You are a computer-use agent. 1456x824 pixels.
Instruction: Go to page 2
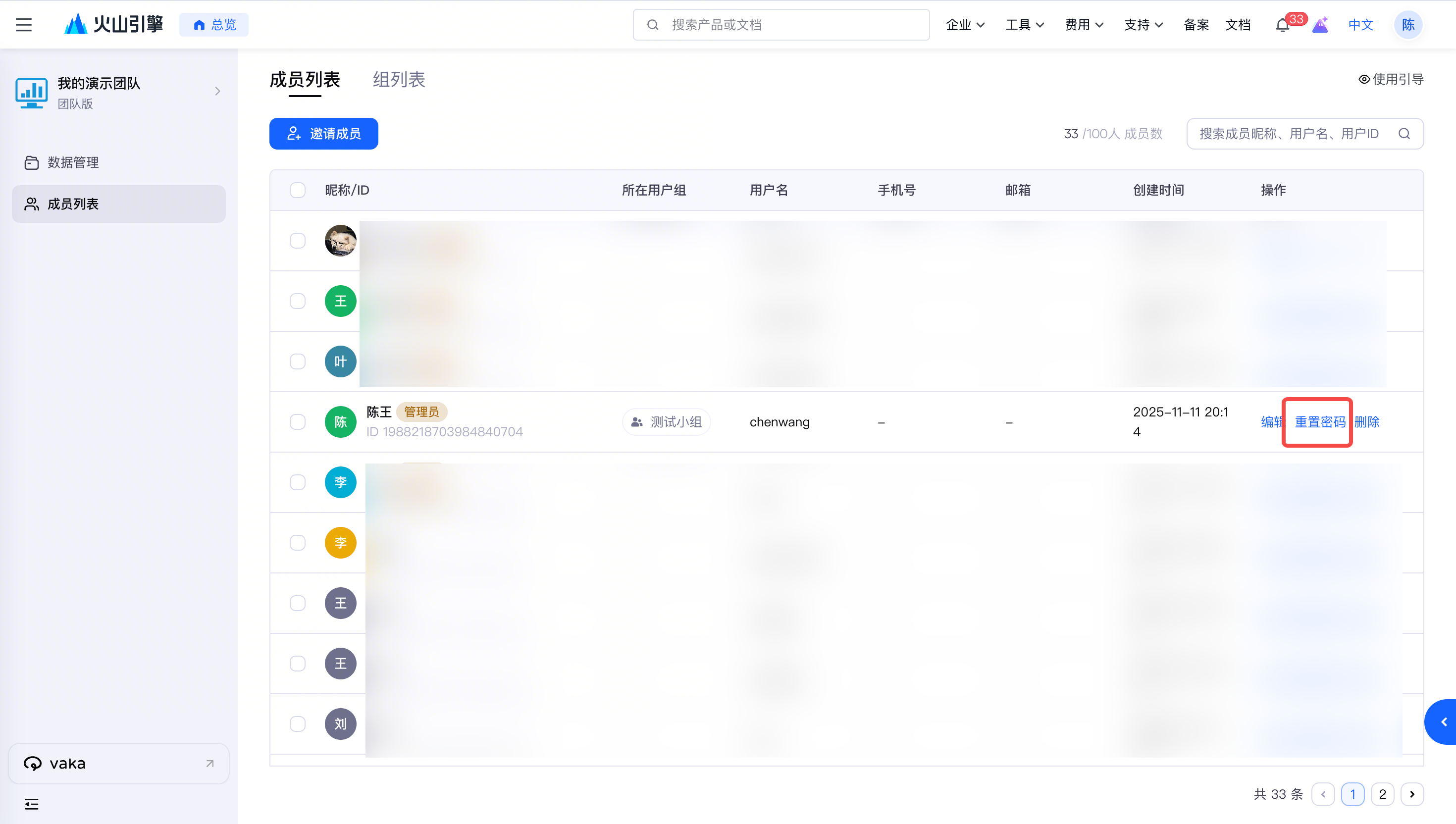click(1382, 795)
